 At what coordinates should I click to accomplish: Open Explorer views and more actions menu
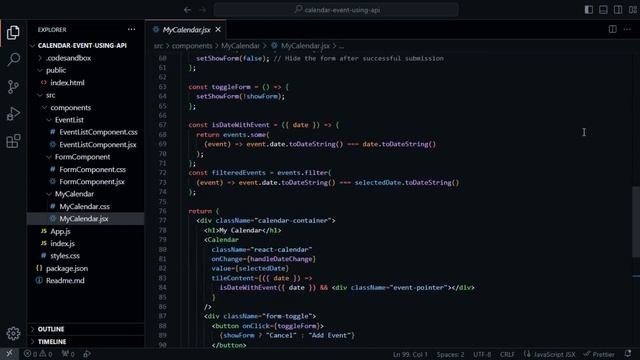(131, 29)
